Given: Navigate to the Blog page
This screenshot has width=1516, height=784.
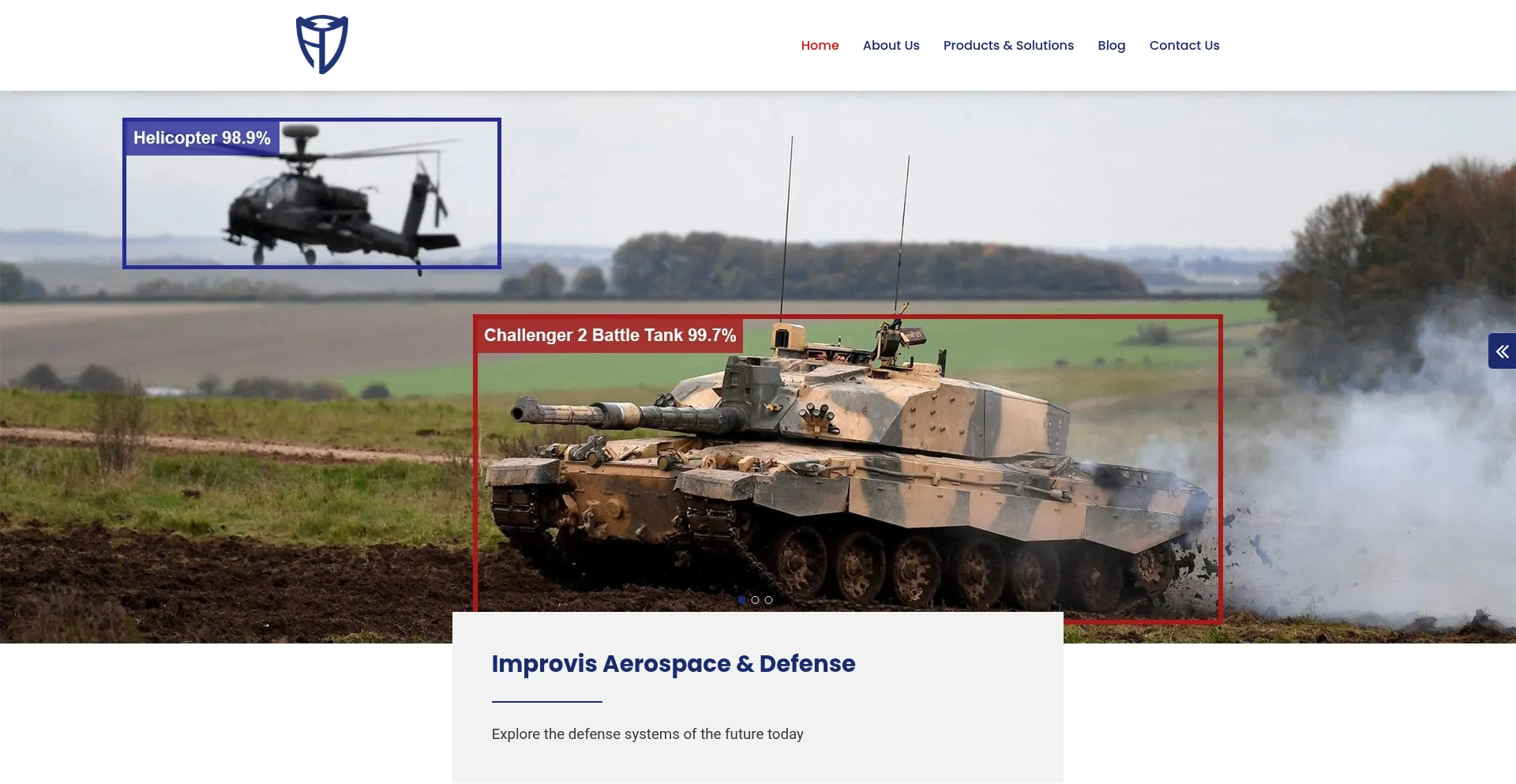Looking at the screenshot, I should pos(1111,46).
